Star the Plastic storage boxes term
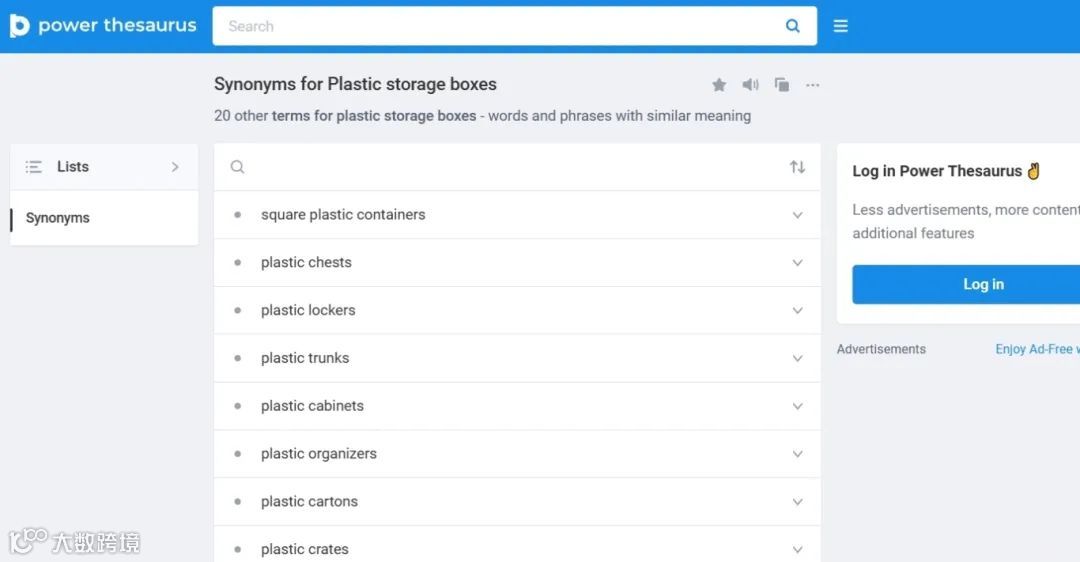This screenshot has height=562, width=1080. [719, 85]
